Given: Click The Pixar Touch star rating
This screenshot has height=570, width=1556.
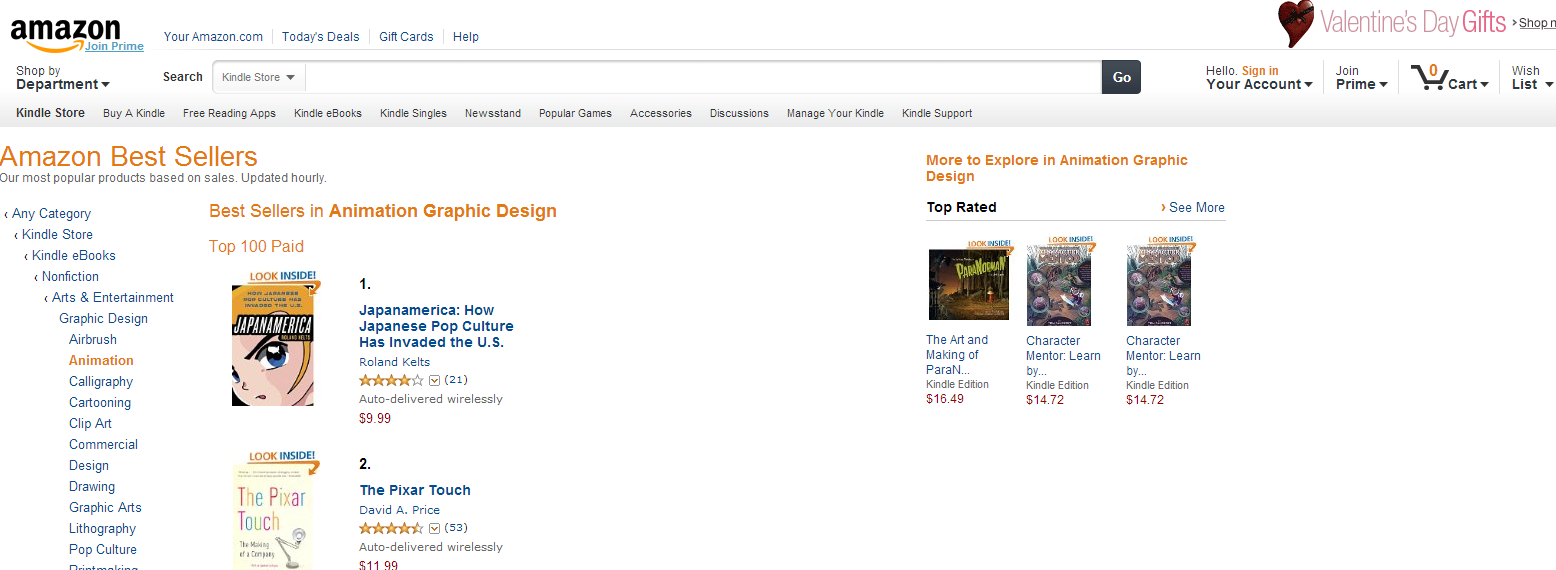Looking at the screenshot, I should (x=391, y=528).
